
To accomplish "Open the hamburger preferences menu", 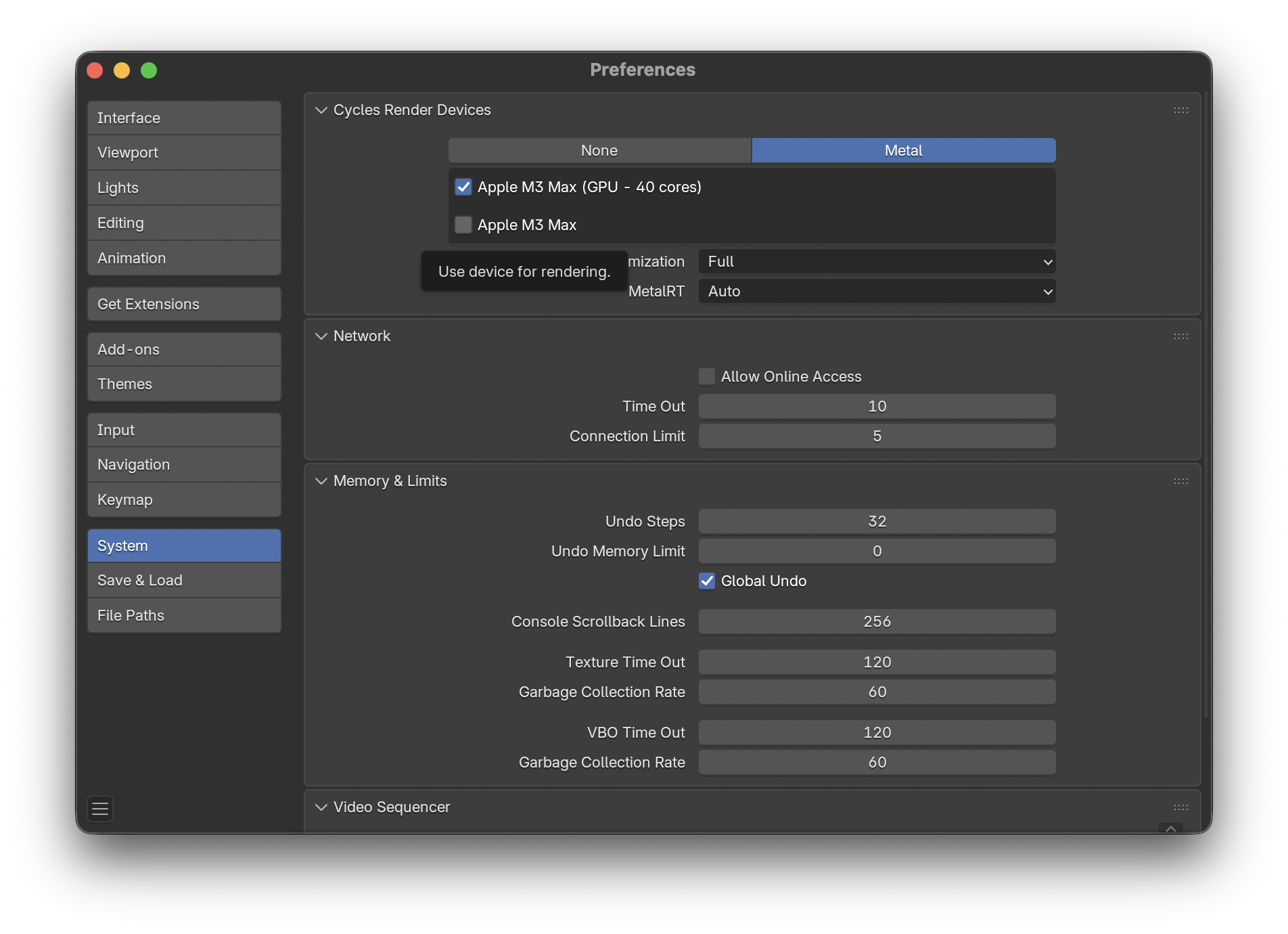I will click(100, 809).
